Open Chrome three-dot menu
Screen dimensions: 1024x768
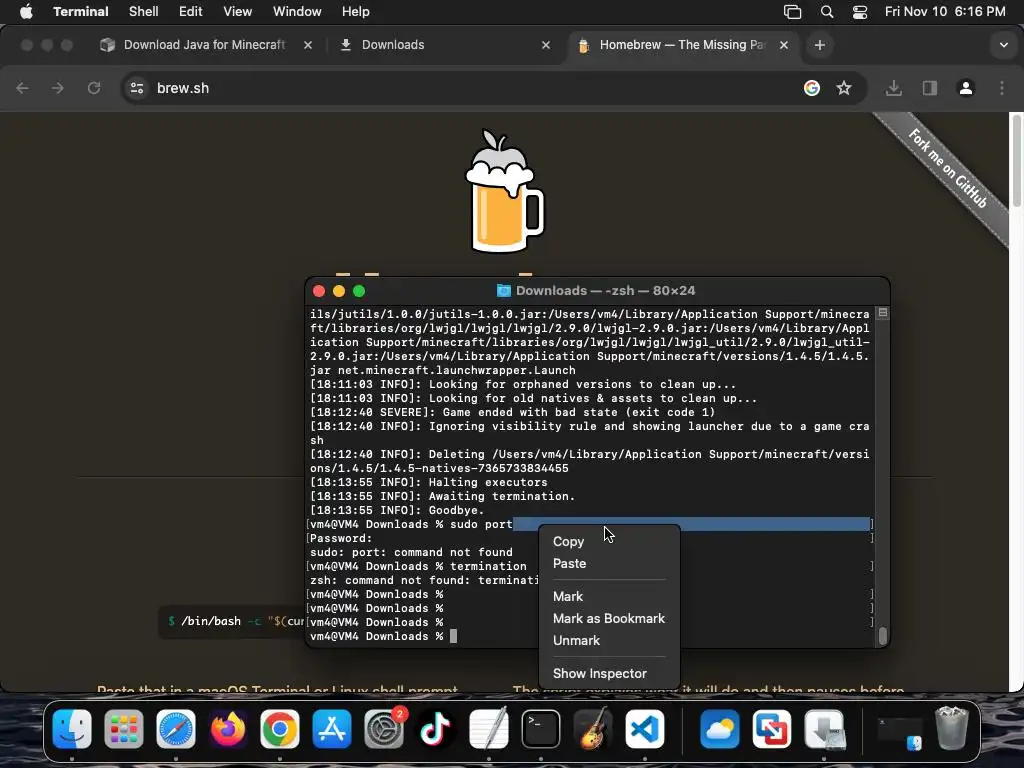pos(1002,88)
